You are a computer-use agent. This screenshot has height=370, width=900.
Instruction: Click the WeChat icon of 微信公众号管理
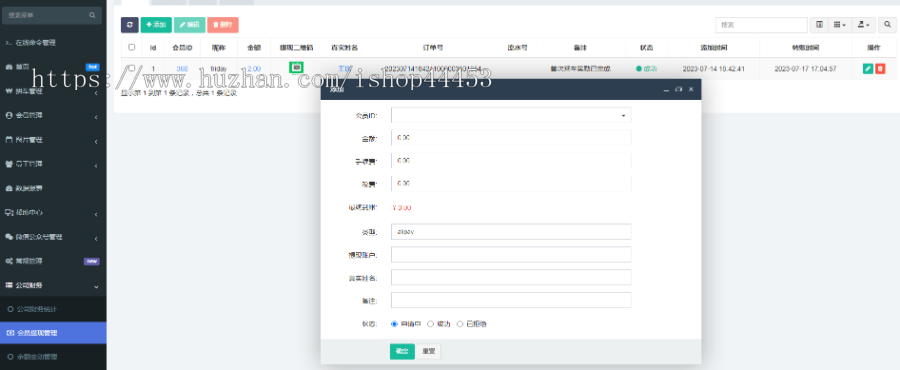[x=9, y=237]
